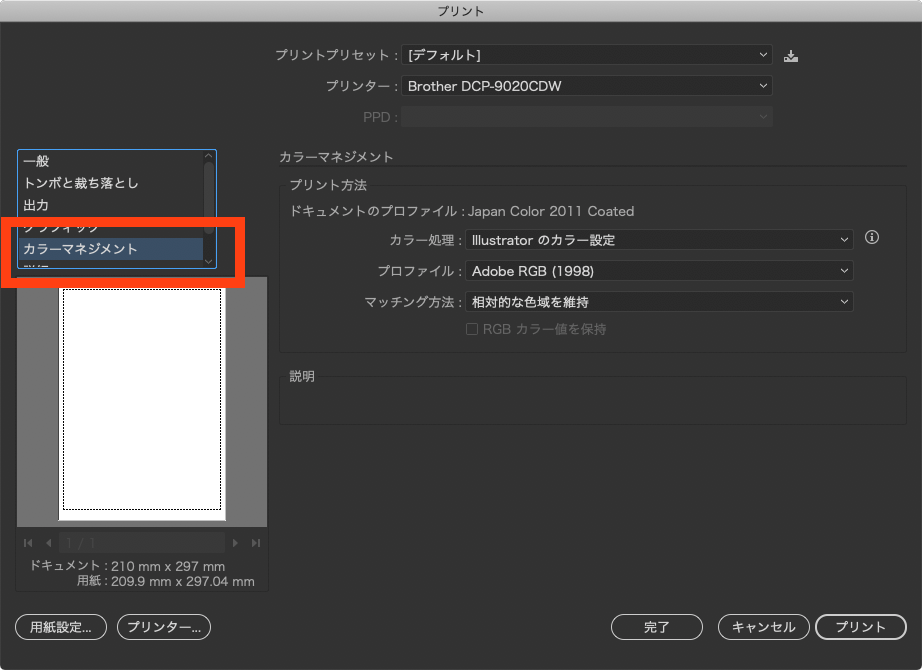Select カラーマネジメント in the category list
The image size is (922, 670).
(111, 249)
